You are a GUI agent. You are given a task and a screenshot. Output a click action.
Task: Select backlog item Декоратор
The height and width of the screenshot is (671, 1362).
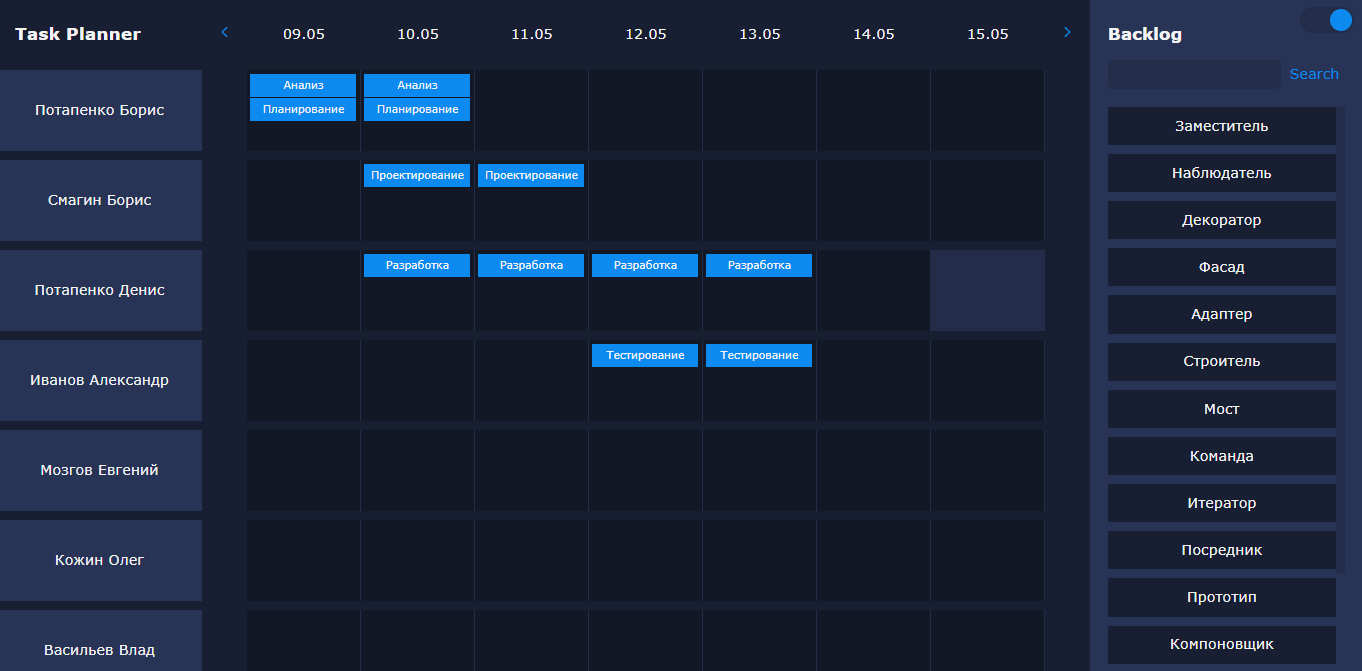[x=1222, y=220]
